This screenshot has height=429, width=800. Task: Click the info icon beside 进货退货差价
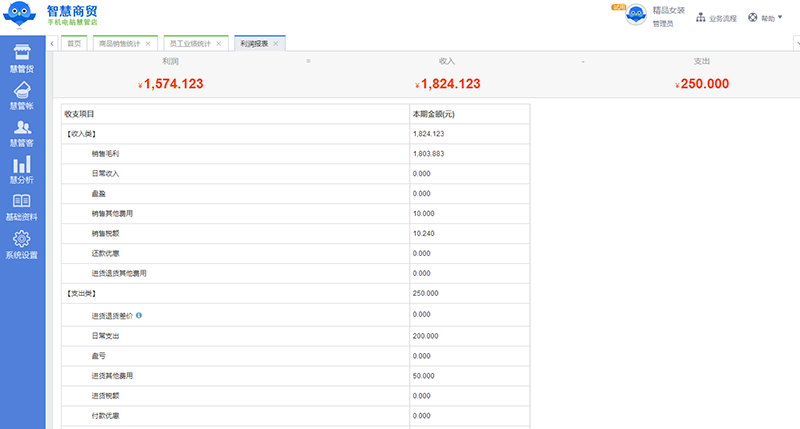[x=138, y=315]
